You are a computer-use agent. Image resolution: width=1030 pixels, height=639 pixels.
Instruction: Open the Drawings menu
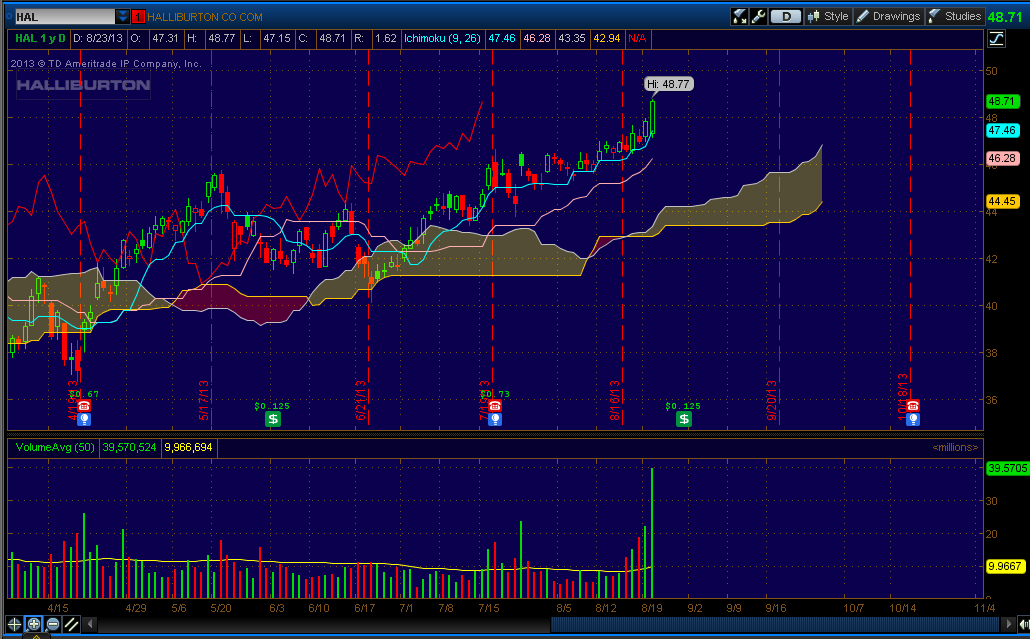889,16
